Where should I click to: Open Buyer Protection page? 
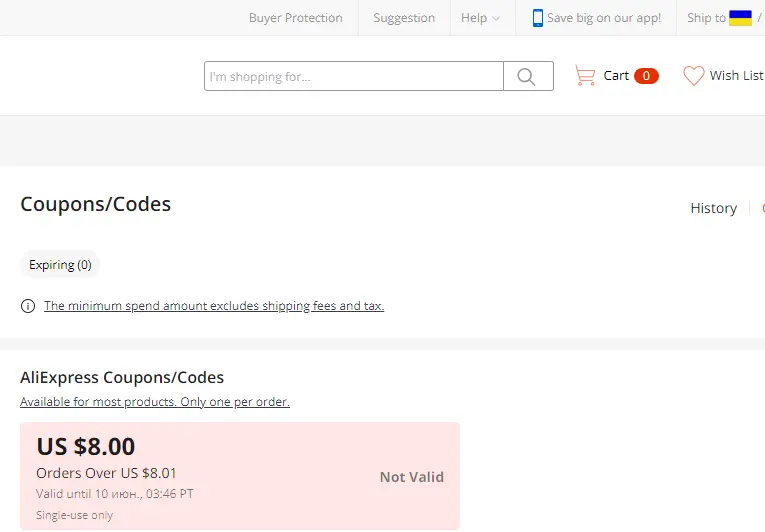[x=296, y=18]
